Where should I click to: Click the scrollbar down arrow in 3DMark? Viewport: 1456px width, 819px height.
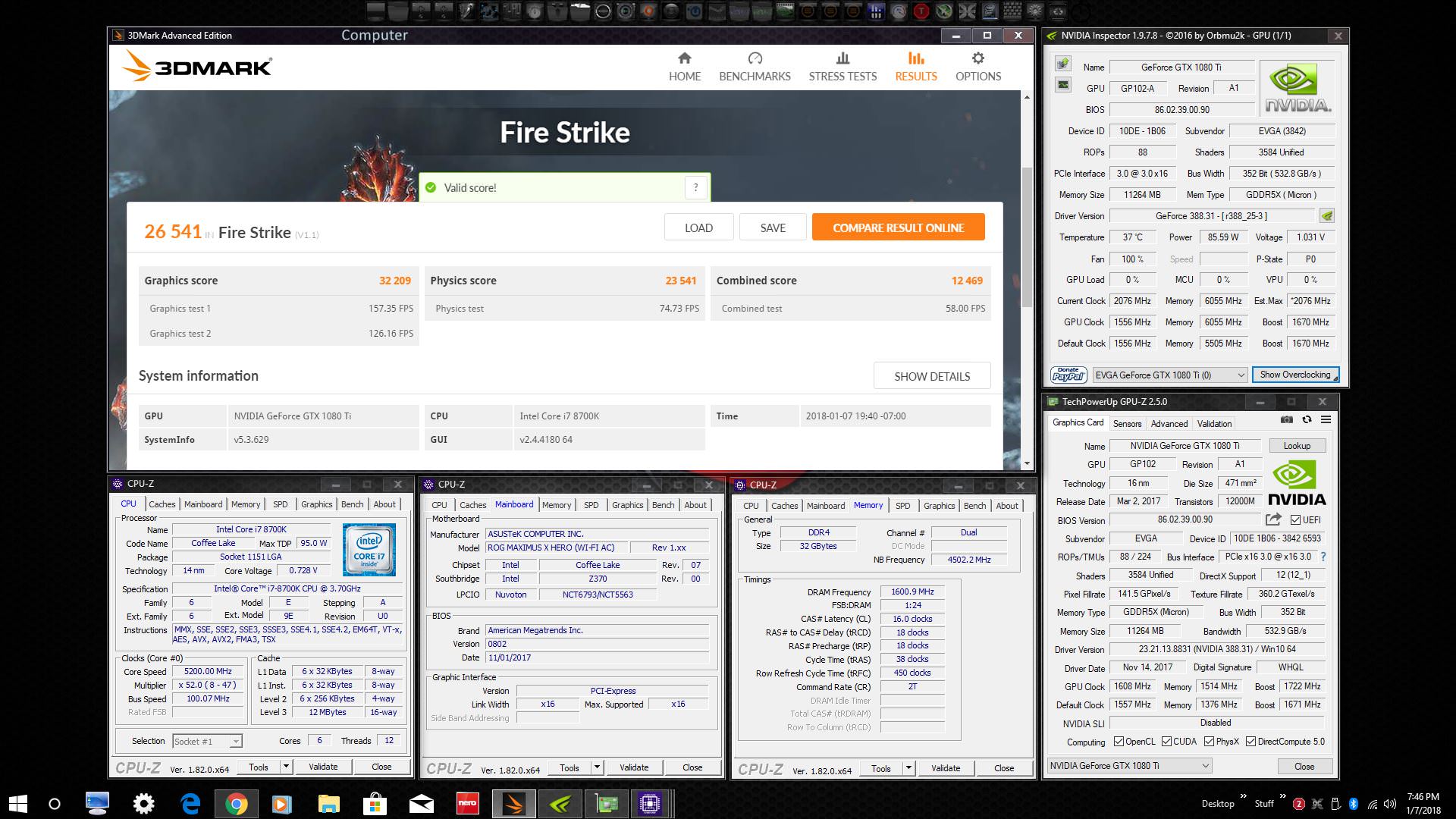[1027, 463]
